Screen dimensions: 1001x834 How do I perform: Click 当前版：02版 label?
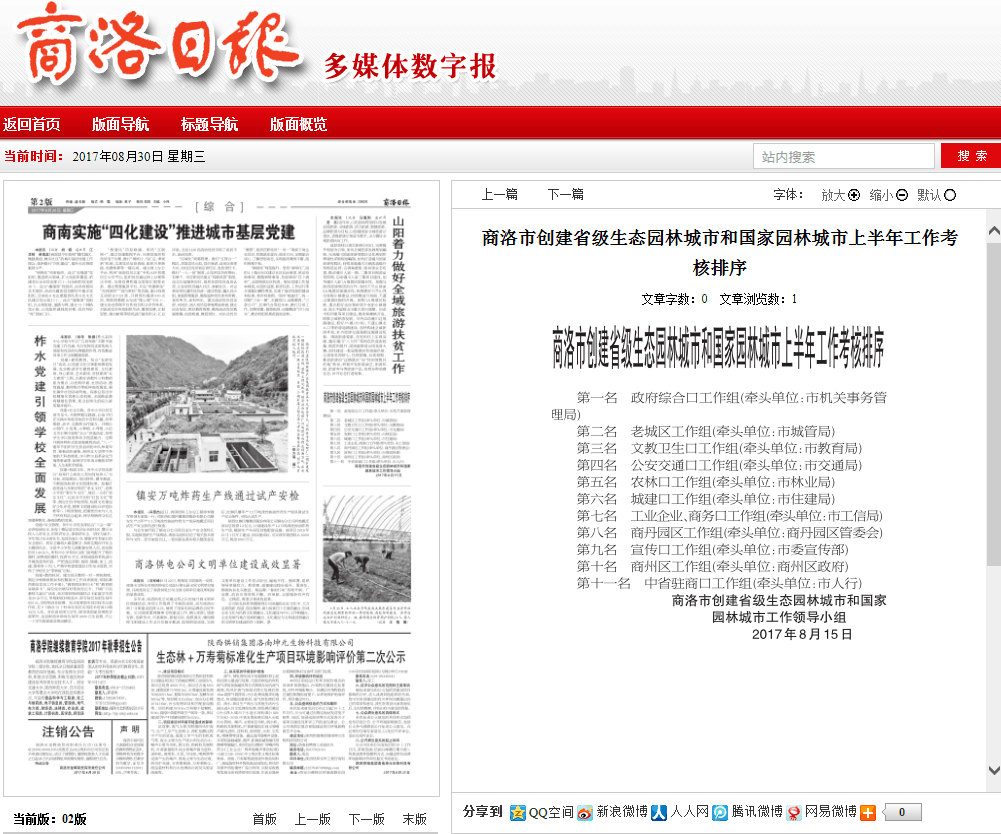pyautogui.click(x=50, y=819)
